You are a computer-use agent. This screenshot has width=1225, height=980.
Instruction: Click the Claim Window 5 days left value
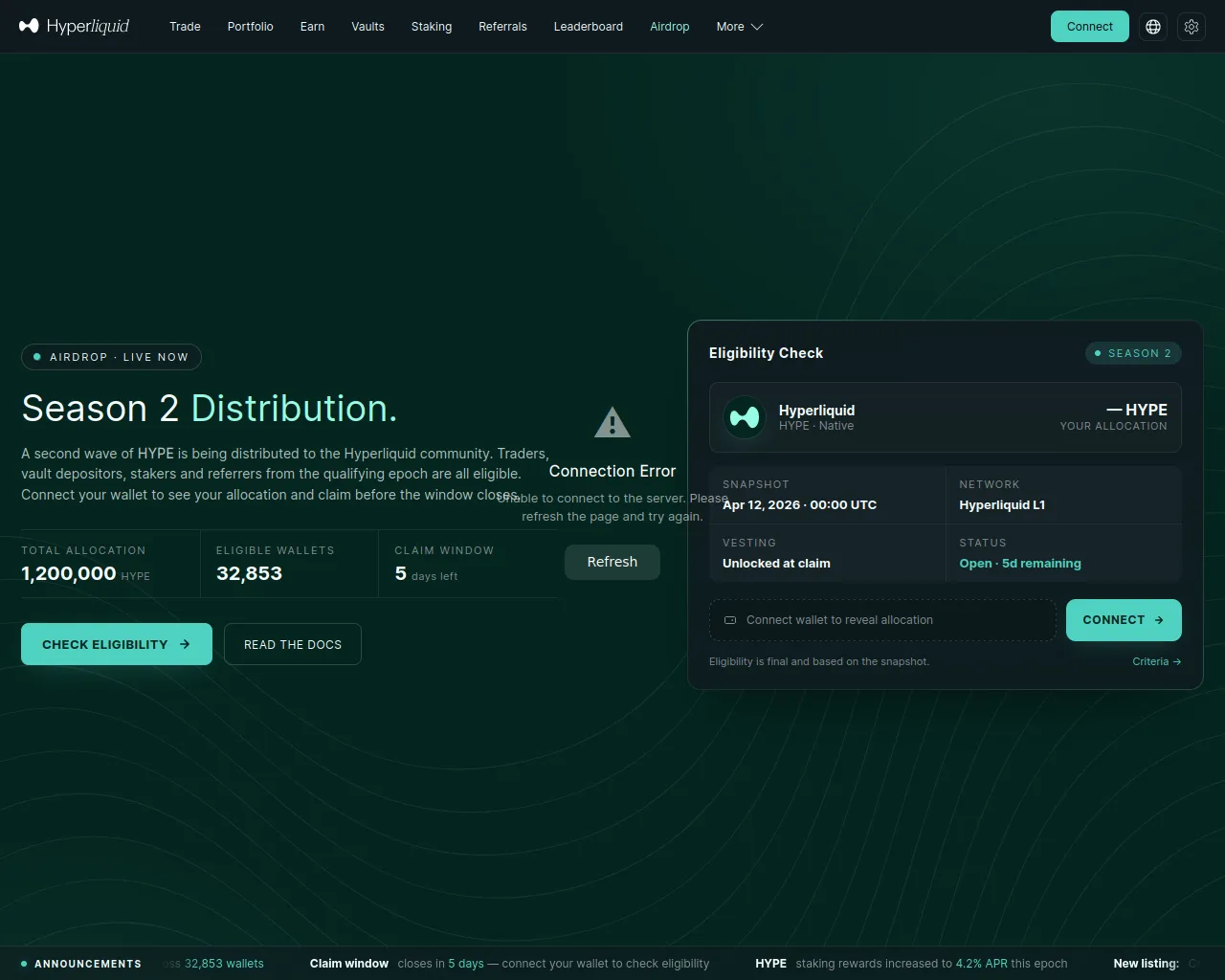coord(426,574)
